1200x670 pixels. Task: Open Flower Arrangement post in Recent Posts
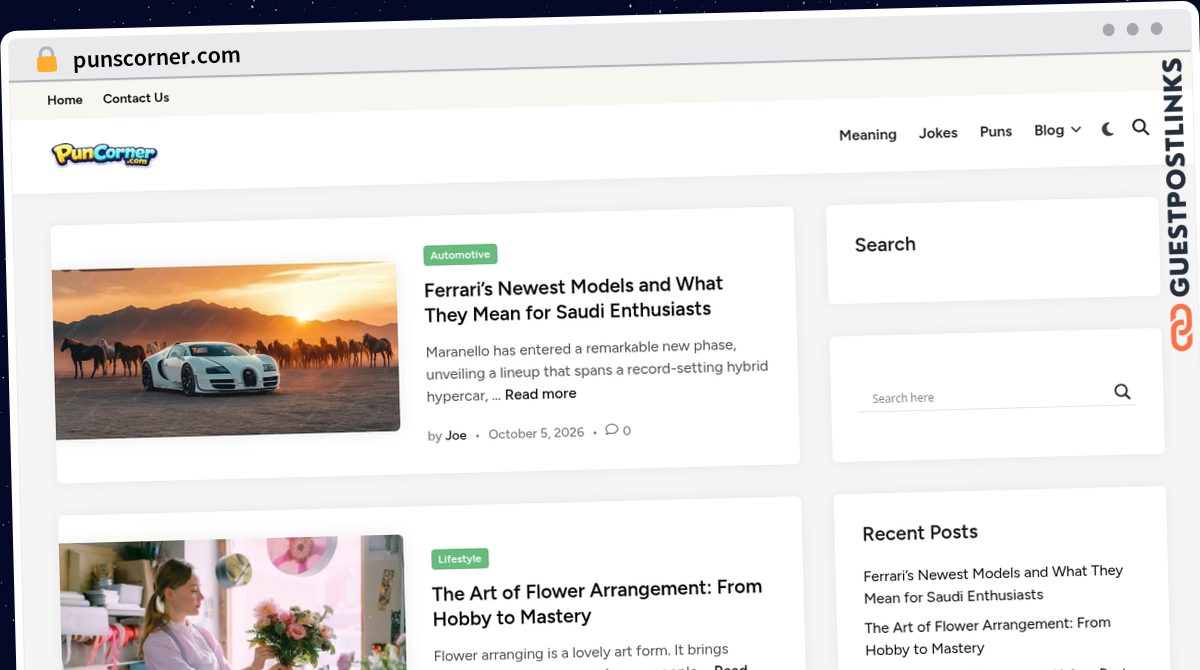coord(987,636)
